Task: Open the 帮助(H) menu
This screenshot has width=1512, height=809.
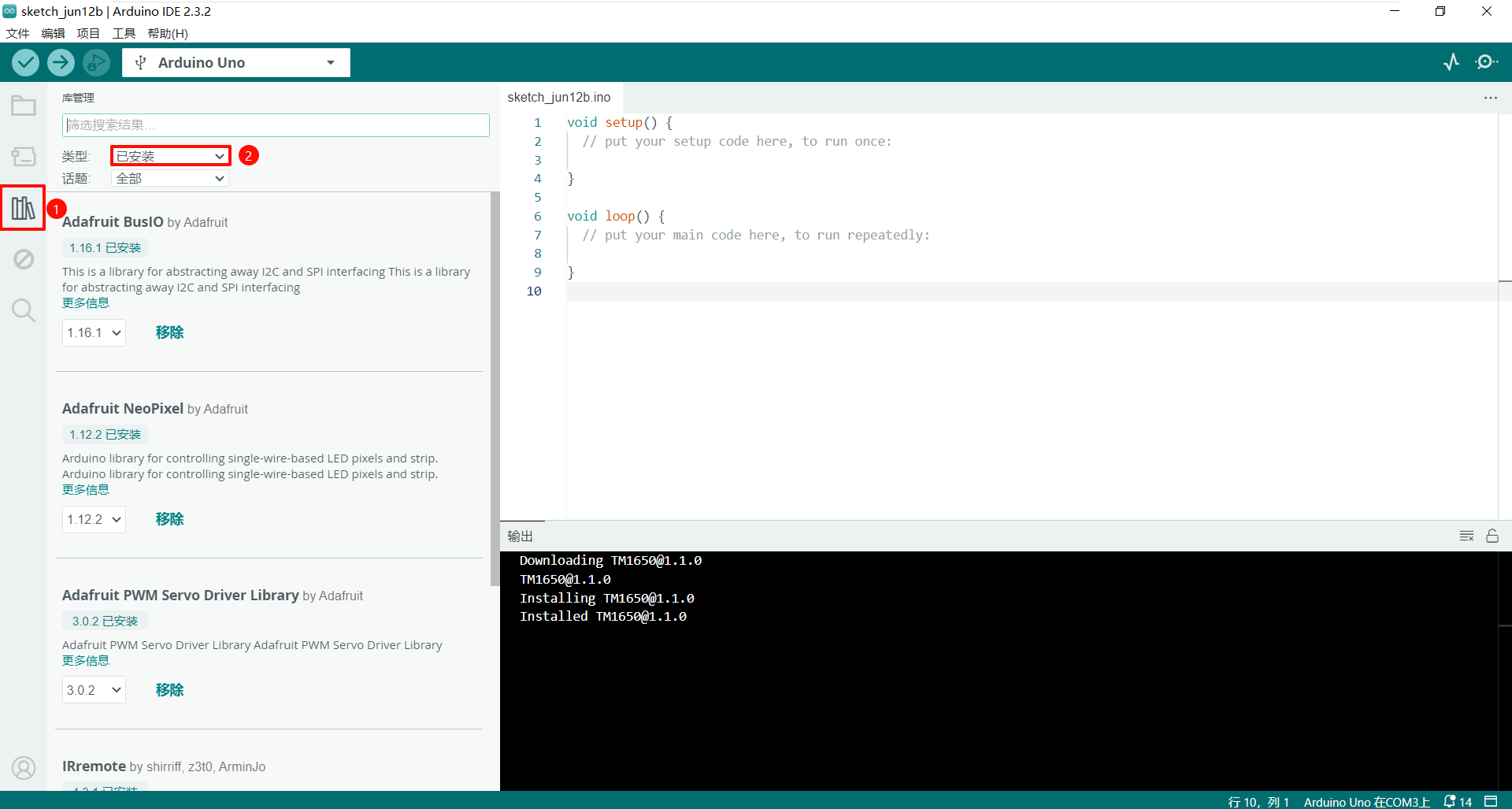Action: click(x=168, y=33)
